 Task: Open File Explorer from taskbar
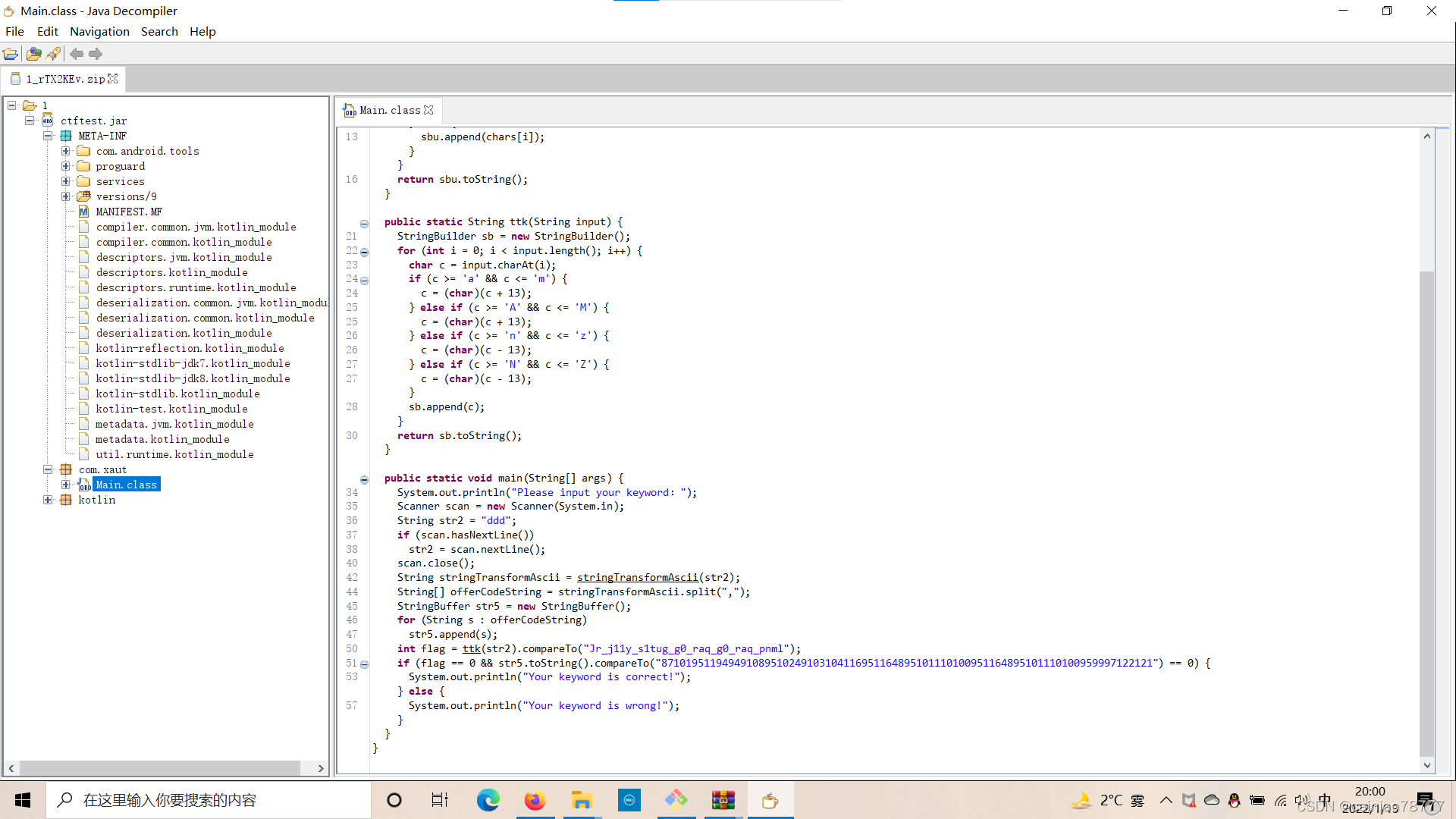coord(582,800)
